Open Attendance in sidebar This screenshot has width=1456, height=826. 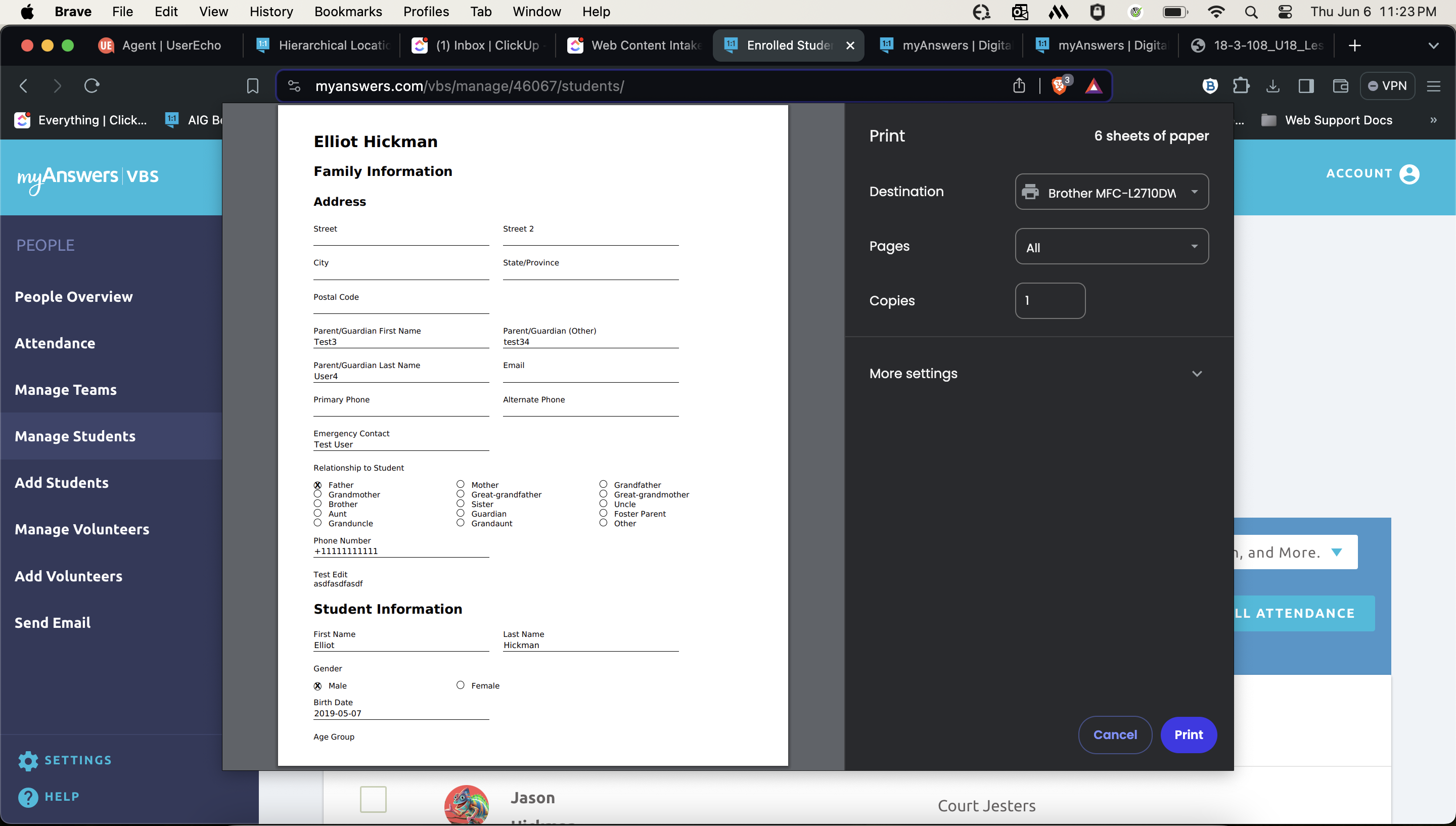coord(55,343)
